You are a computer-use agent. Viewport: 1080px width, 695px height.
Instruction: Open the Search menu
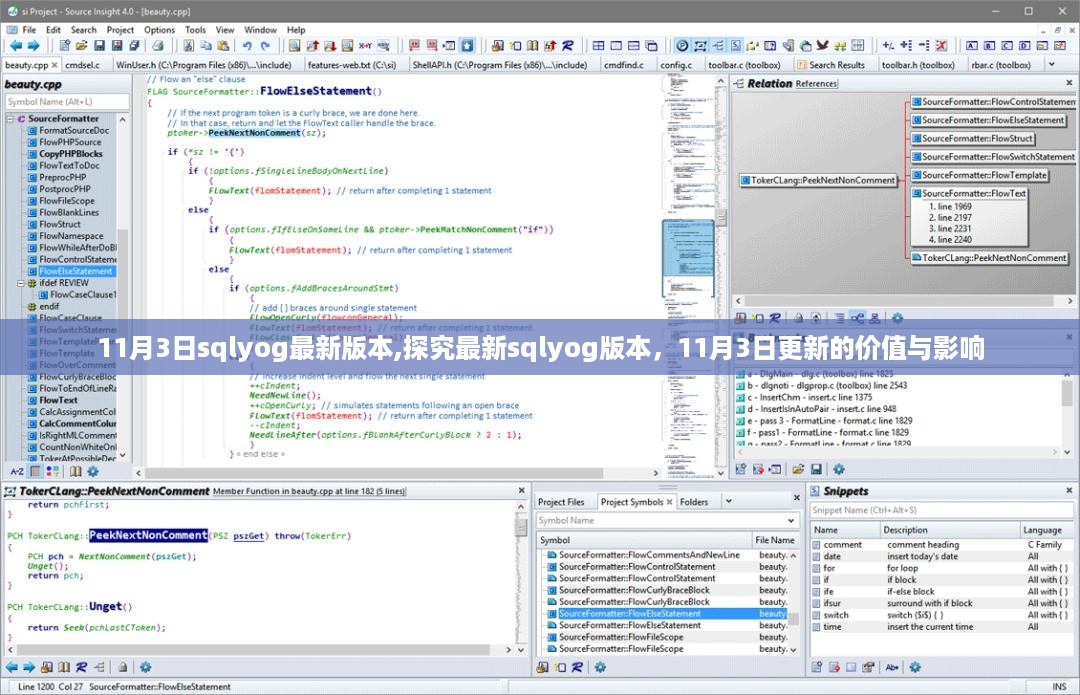click(83, 30)
